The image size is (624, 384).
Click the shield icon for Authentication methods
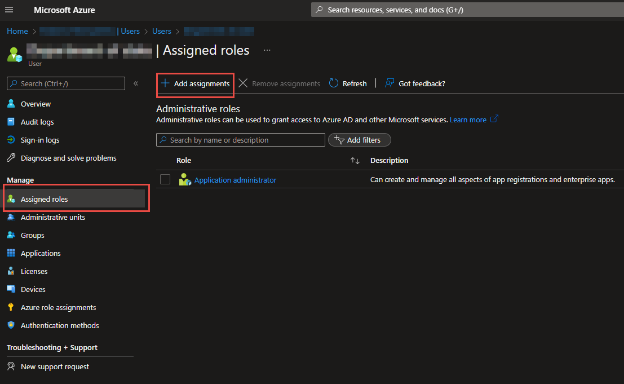click(x=11, y=325)
